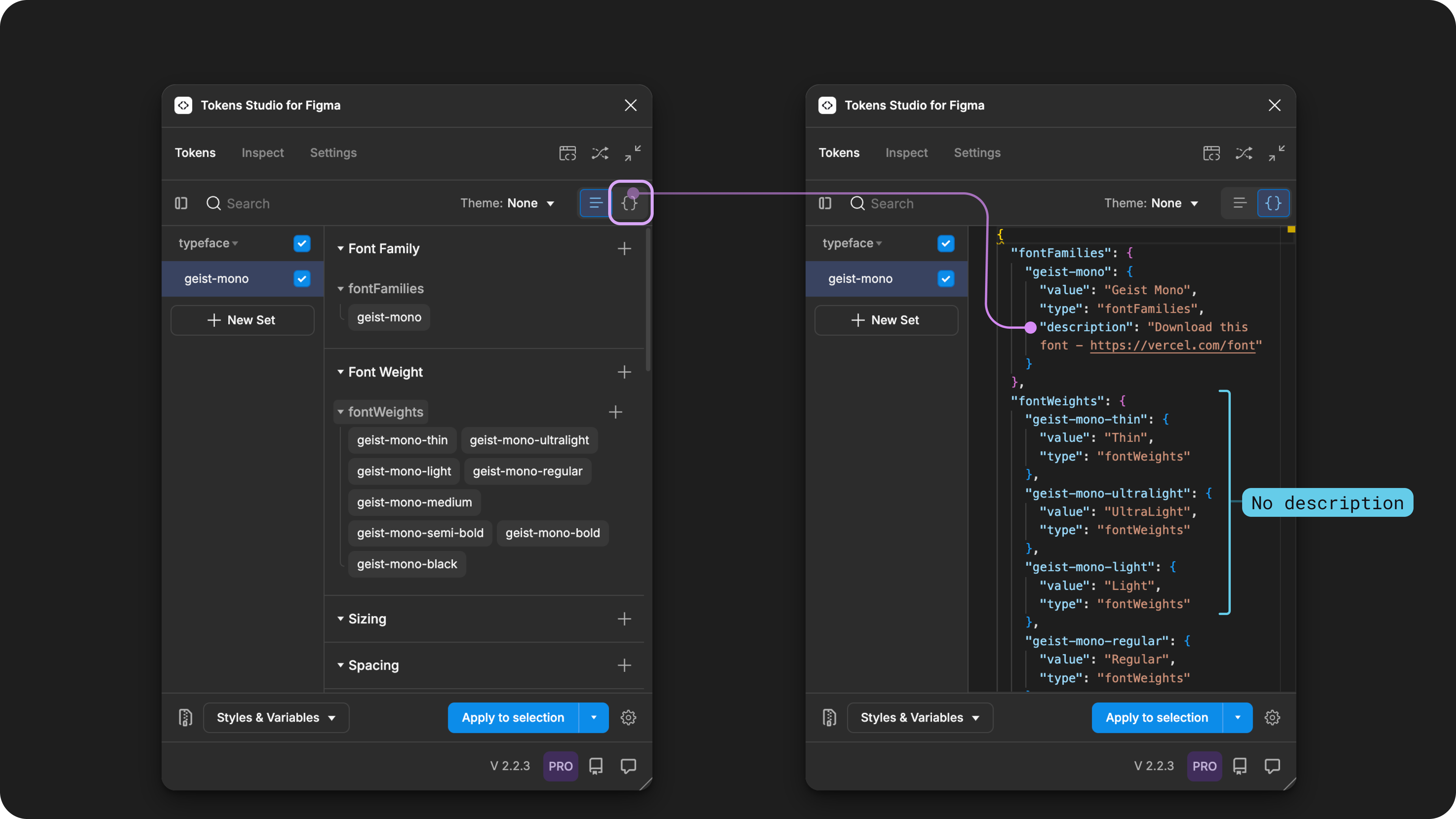Click the Search field in right window
This screenshot has height=819, width=1456.
tap(971, 203)
